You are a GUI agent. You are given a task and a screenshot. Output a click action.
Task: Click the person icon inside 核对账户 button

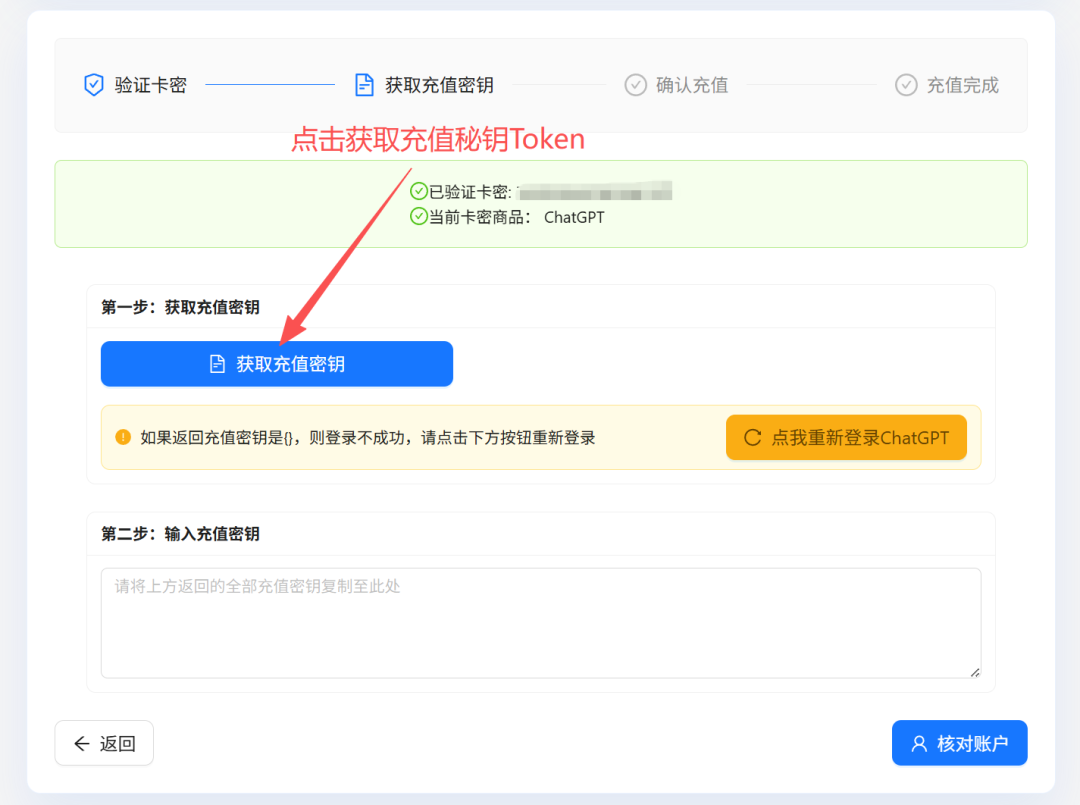coord(919,743)
